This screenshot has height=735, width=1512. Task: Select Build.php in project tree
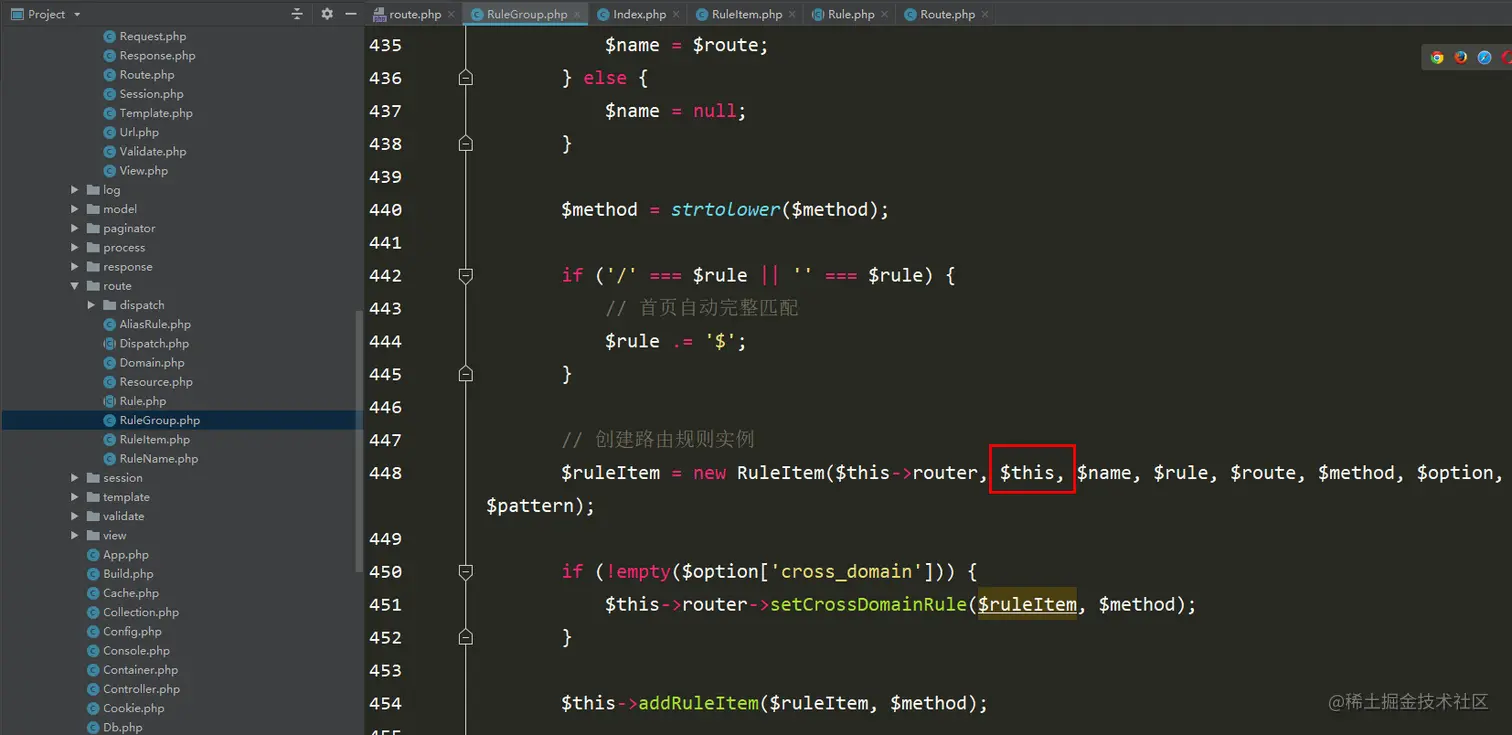point(120,574)
